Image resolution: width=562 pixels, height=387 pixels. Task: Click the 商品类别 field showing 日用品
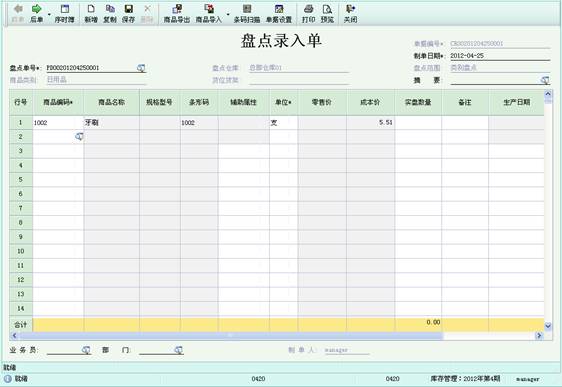[96, 80]
